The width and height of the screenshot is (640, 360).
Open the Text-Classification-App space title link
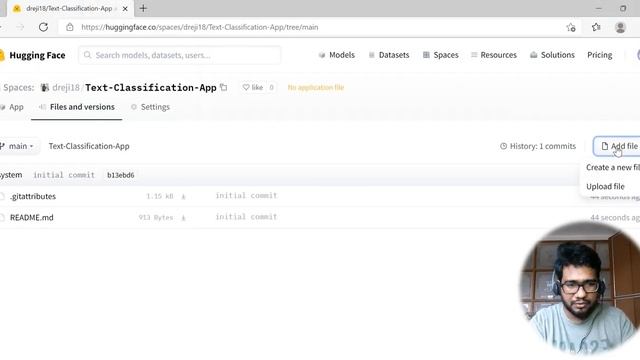151,88
